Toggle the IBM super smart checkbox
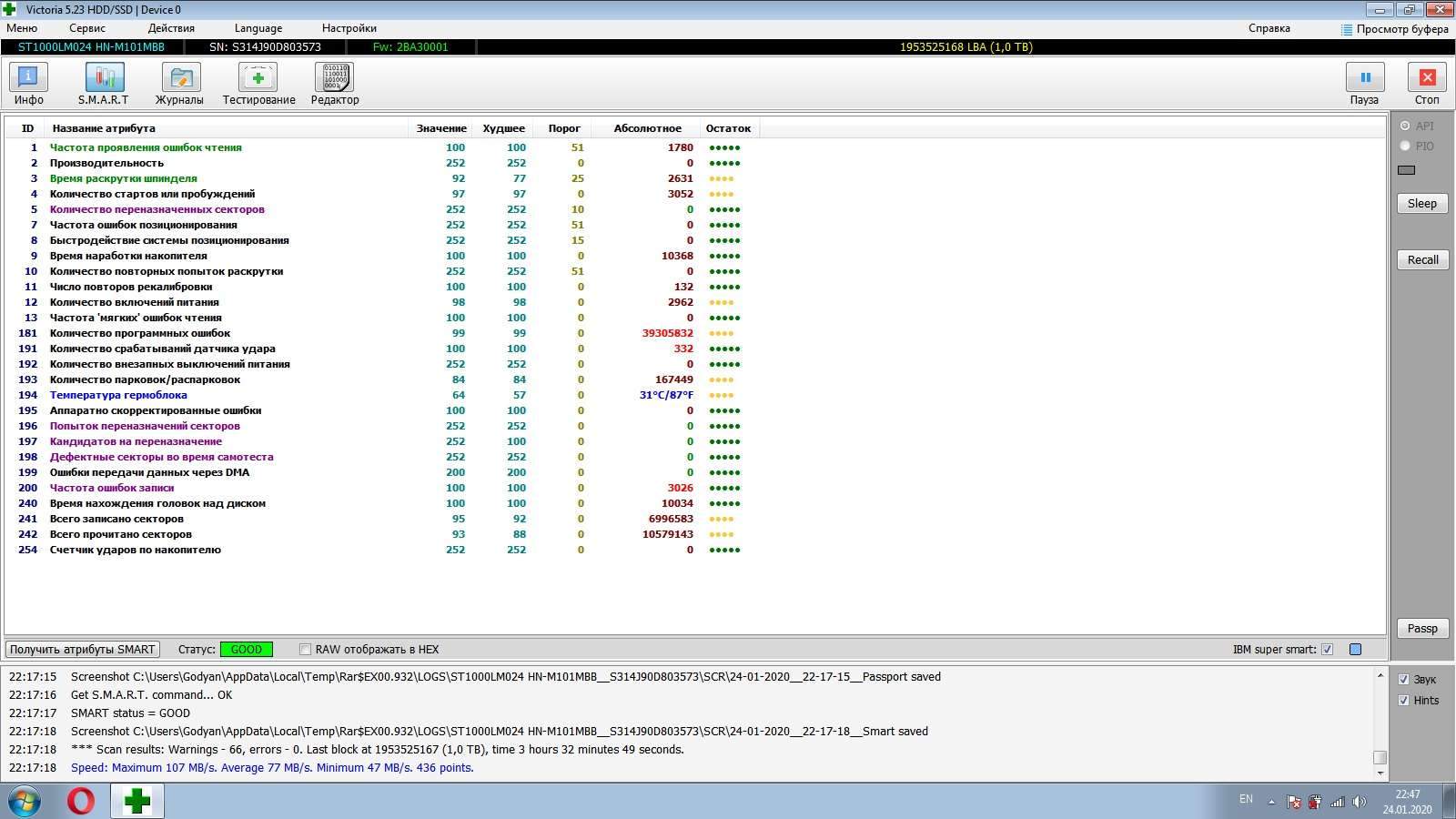Viewport: 1456px width, 819px height. tap(1327, 650)
